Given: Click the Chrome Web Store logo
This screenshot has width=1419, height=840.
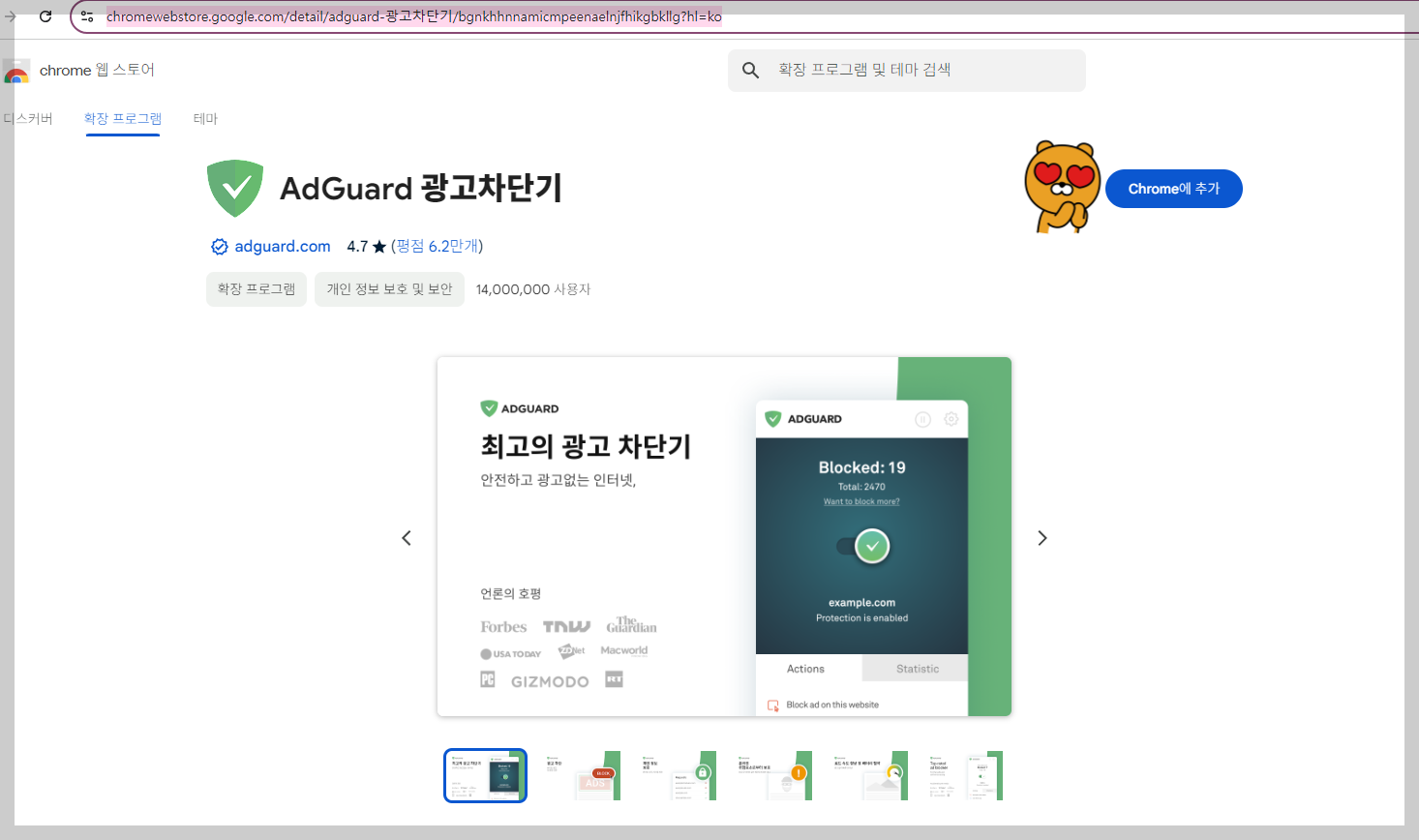Looking at the screenshot, I should click(16, 71).
